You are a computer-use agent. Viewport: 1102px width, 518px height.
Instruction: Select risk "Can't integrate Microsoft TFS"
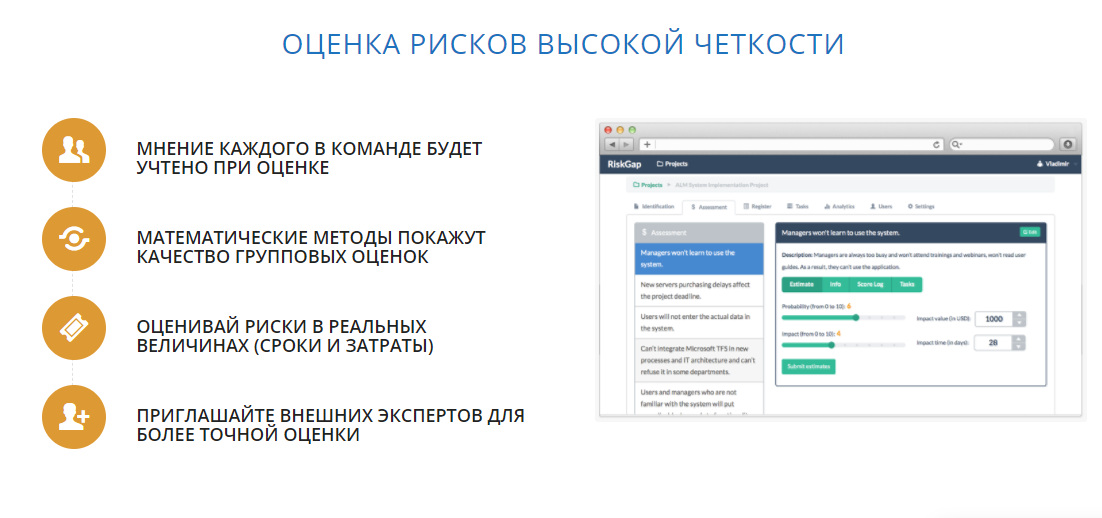(x=699, y=360)
